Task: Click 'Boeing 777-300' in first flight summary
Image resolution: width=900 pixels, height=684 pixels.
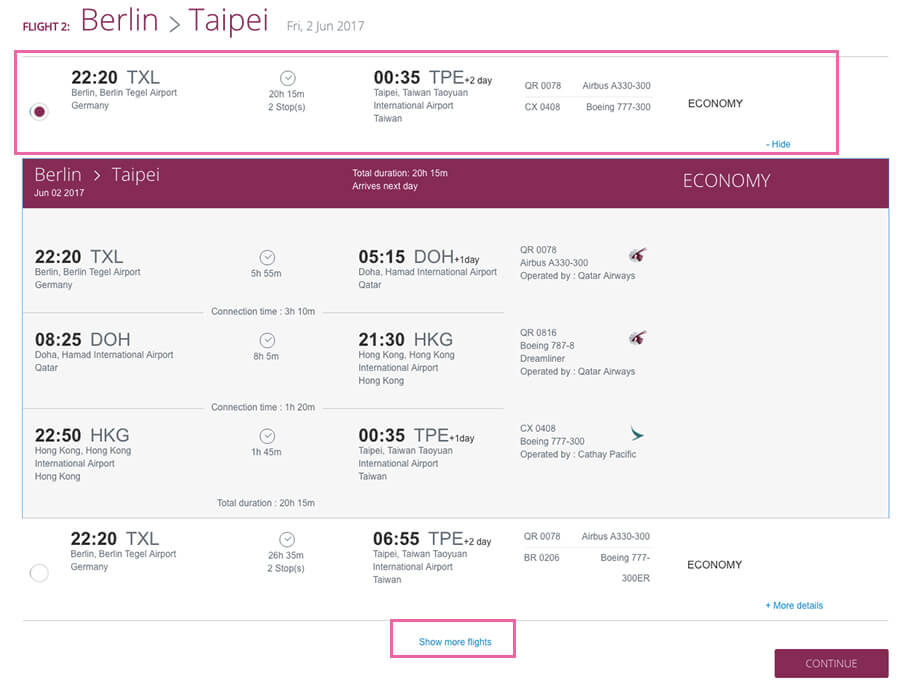Action: 618,107
